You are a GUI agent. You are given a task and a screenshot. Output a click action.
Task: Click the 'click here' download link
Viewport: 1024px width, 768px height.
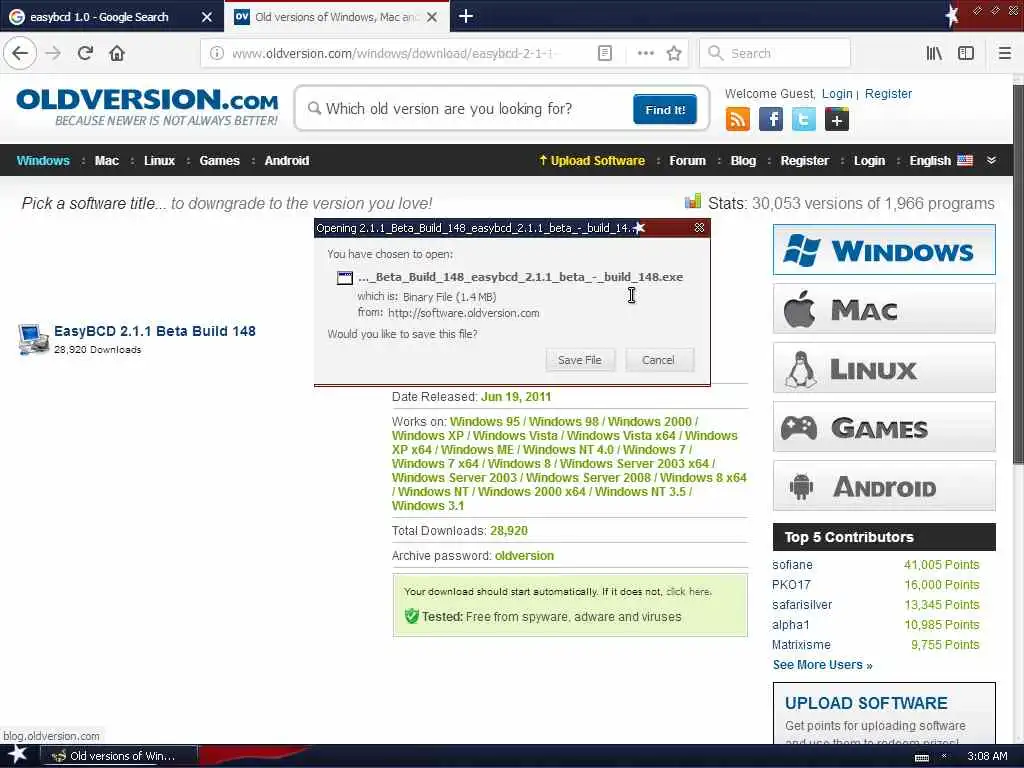[x=688, y=592]
